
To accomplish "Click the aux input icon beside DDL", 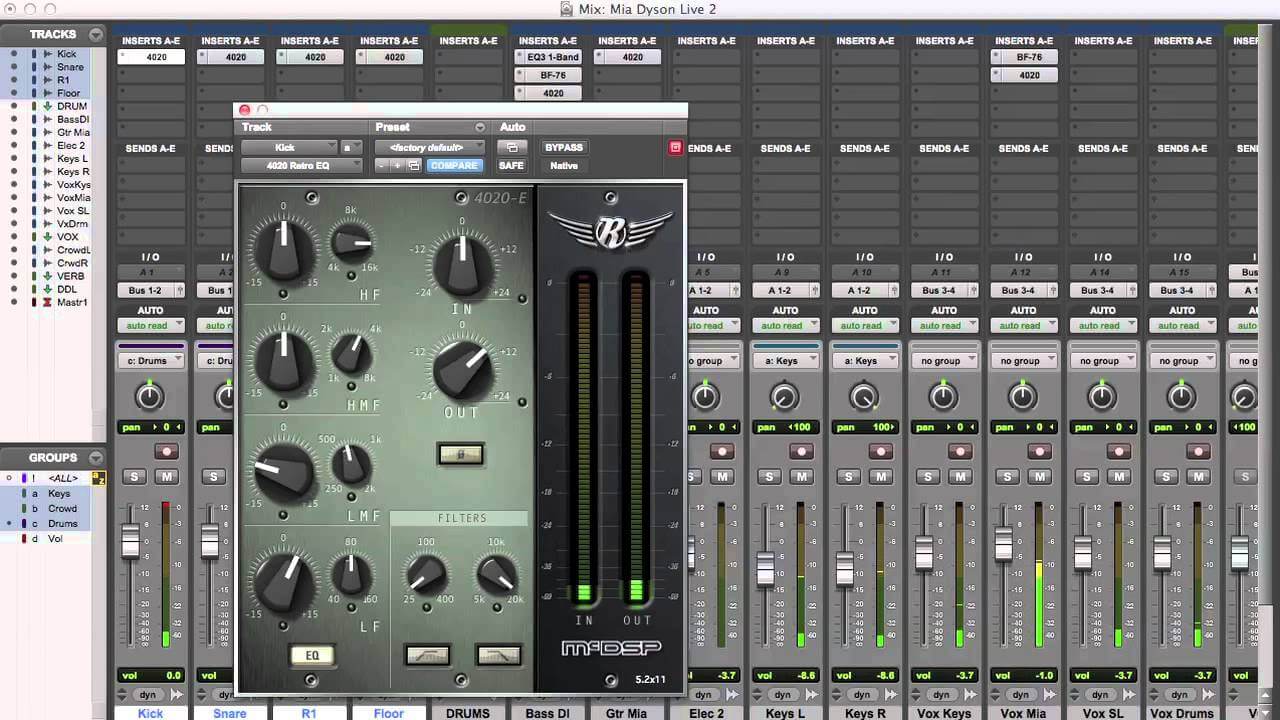I will pos(46,289).
